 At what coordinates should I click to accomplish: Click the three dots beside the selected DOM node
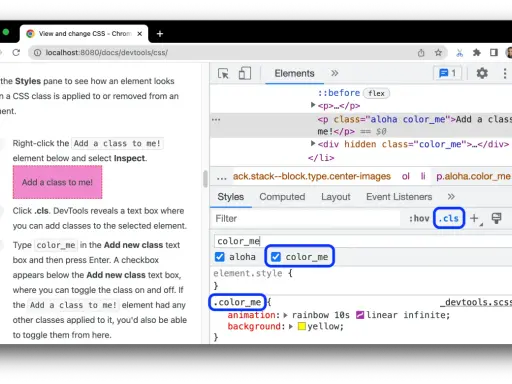[x=216, y=119]
